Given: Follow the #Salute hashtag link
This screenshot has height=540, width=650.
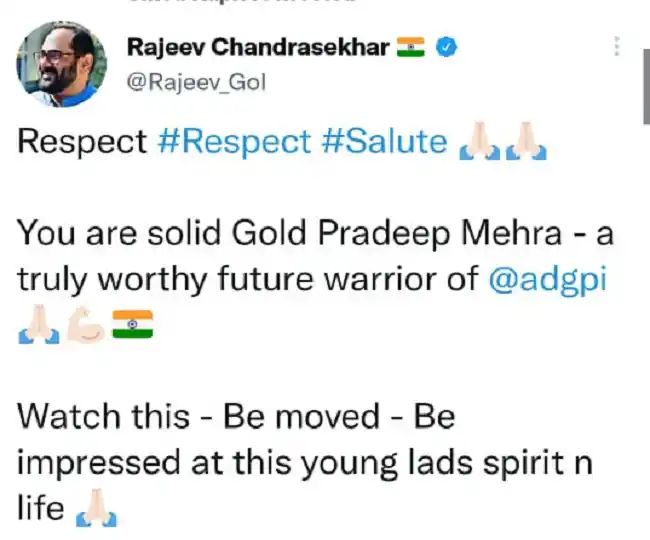Looking at the screenshot, I should click(x=384, y=142).
